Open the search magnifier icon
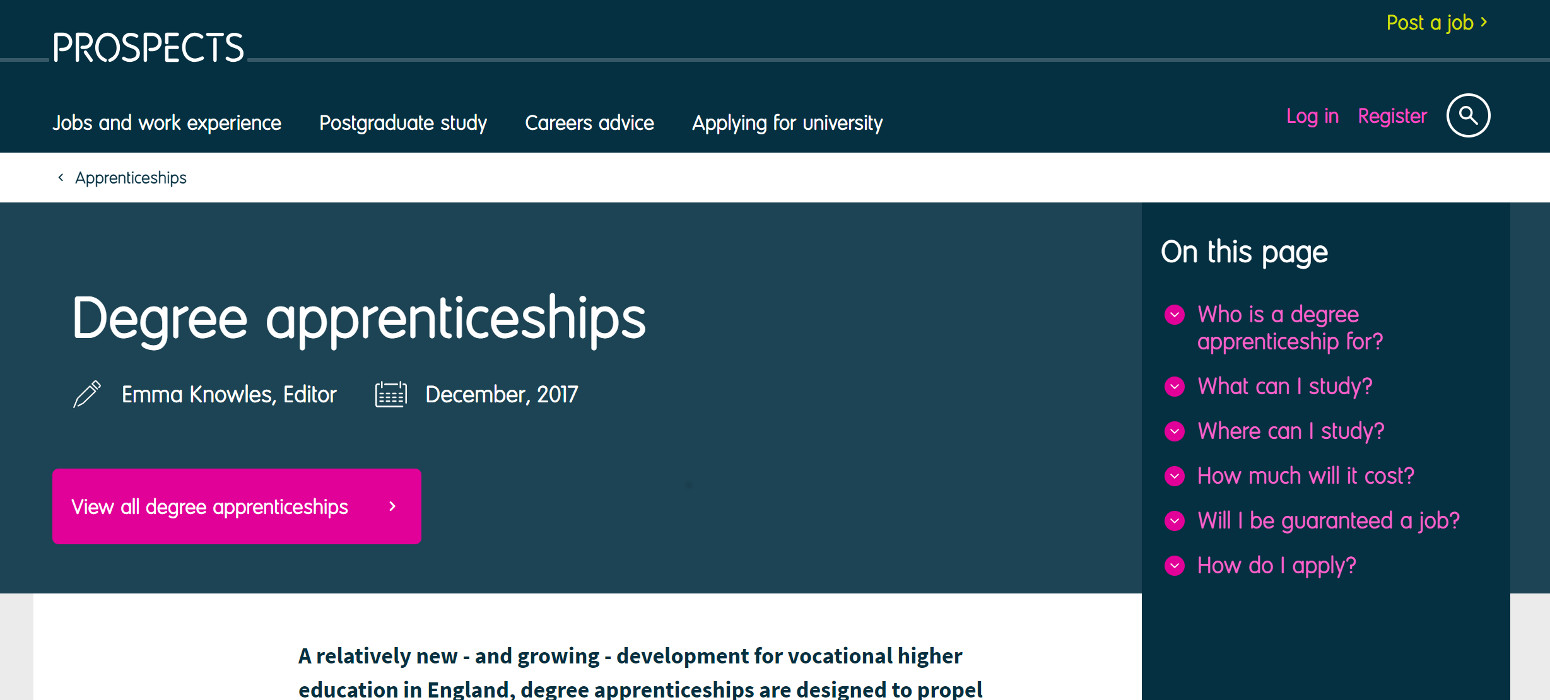The image size is (1550, 700). 1468,116
